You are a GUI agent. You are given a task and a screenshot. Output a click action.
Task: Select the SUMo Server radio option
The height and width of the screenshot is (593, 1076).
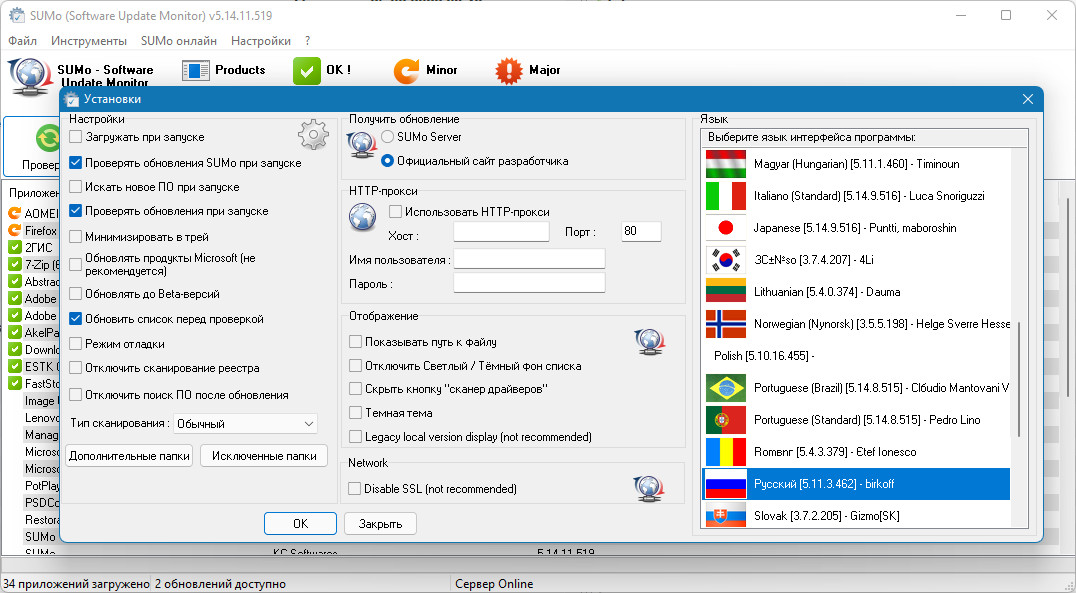pos(388,137)
